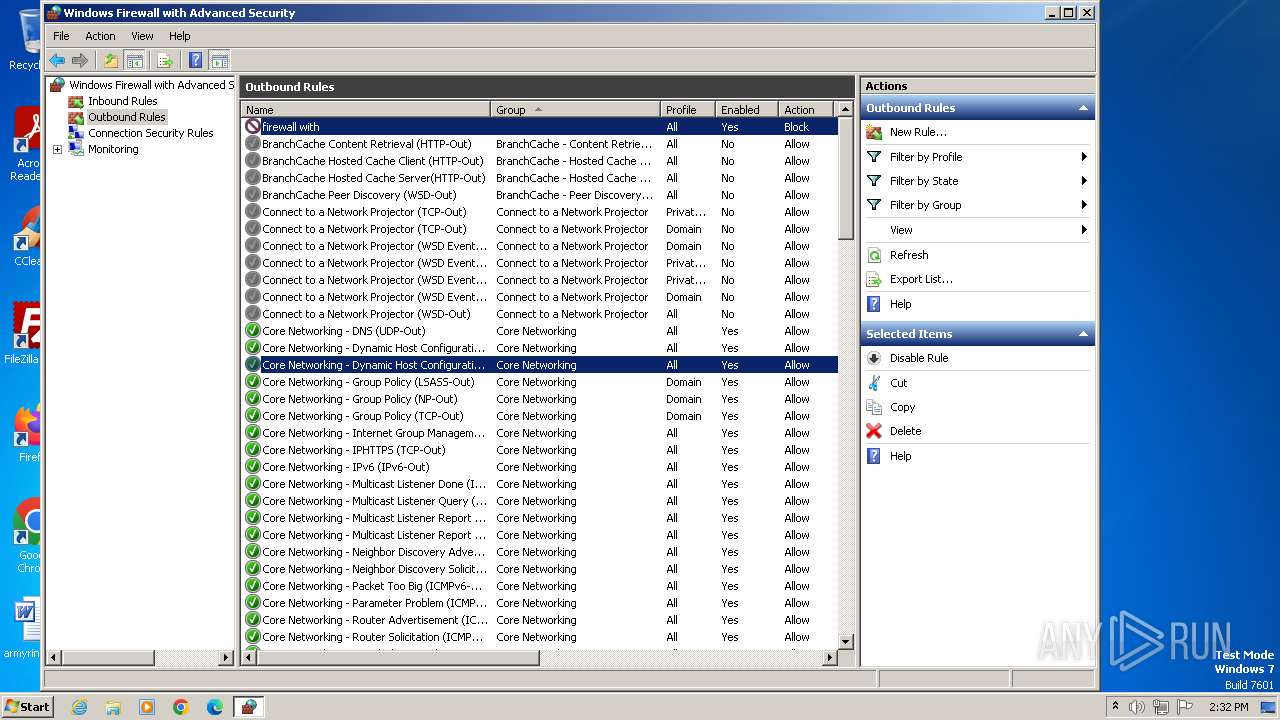The width and height of the screenshot is (1280, 720).
Task: Click the Back arrow in toolbar
Action: click(x=57, y=61)
